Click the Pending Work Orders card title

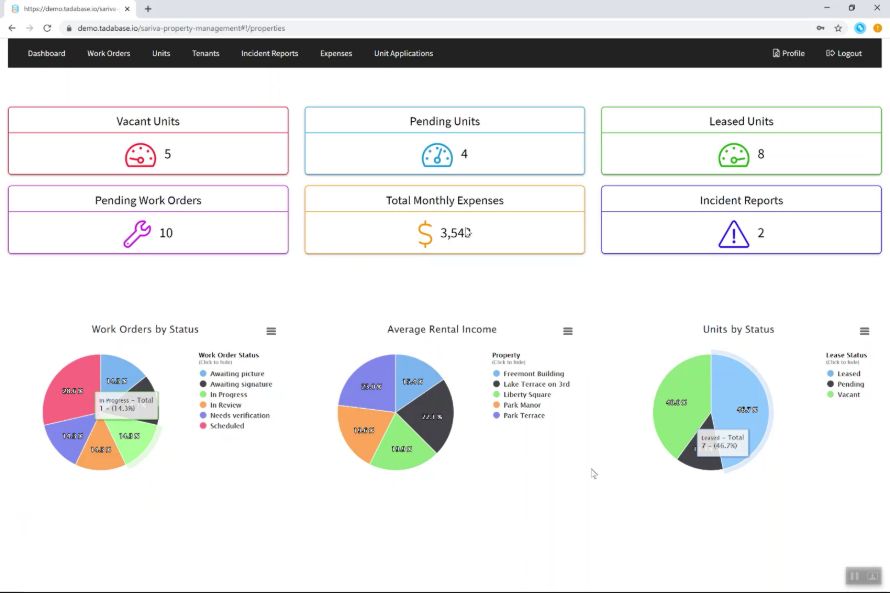tap(148, 200)
